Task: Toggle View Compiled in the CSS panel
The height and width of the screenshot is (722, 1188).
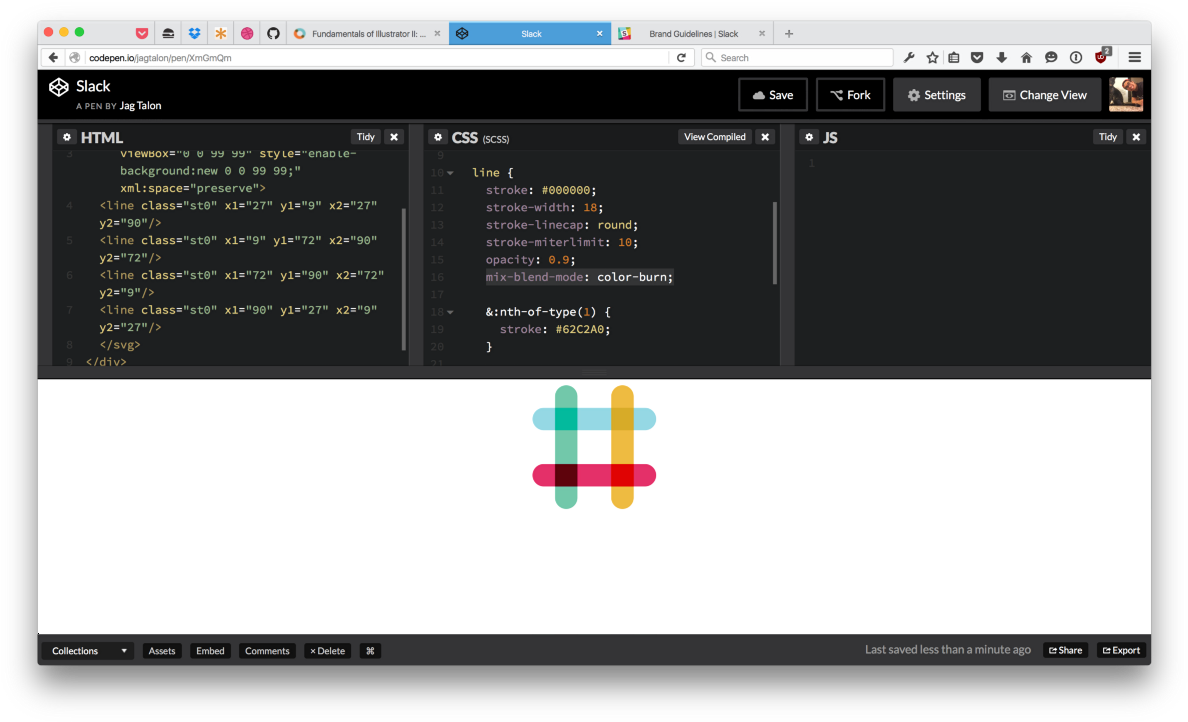Action: click(x=714, y=137)
